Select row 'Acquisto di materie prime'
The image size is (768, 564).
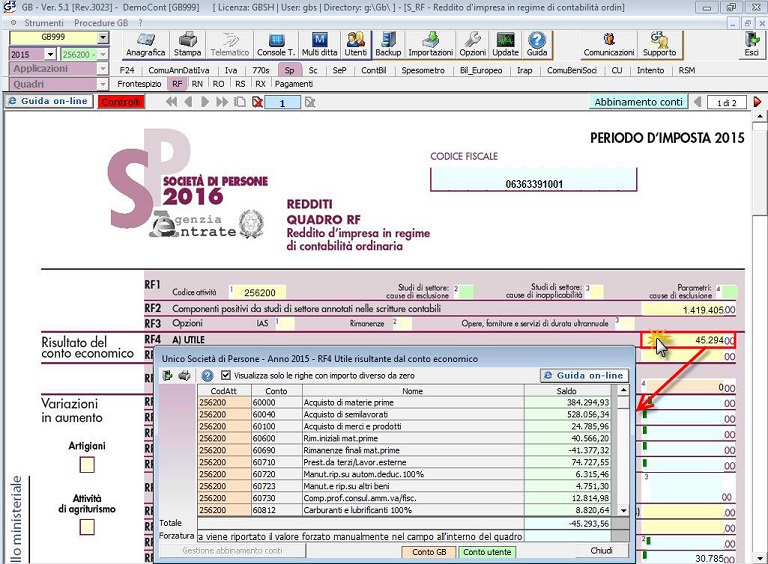coord(405,402)
